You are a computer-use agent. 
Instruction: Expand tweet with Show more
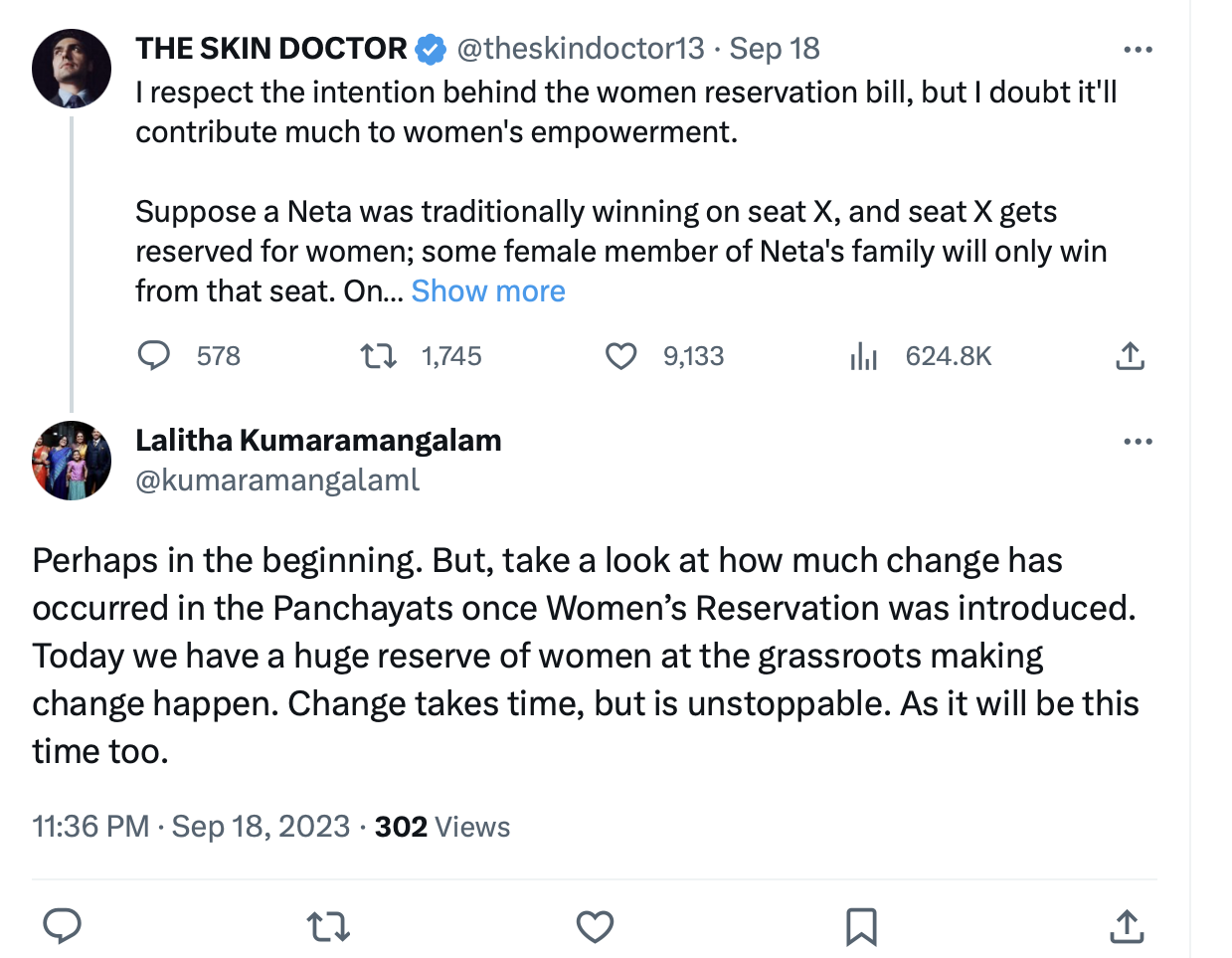(x=488, y=290)
